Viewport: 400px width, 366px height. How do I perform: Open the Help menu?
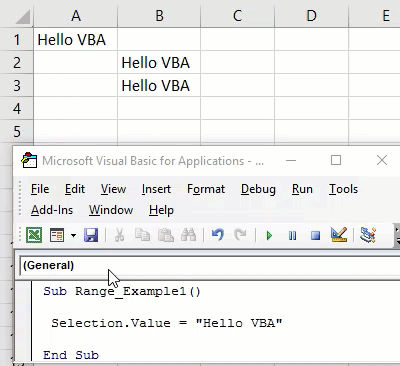161,210
